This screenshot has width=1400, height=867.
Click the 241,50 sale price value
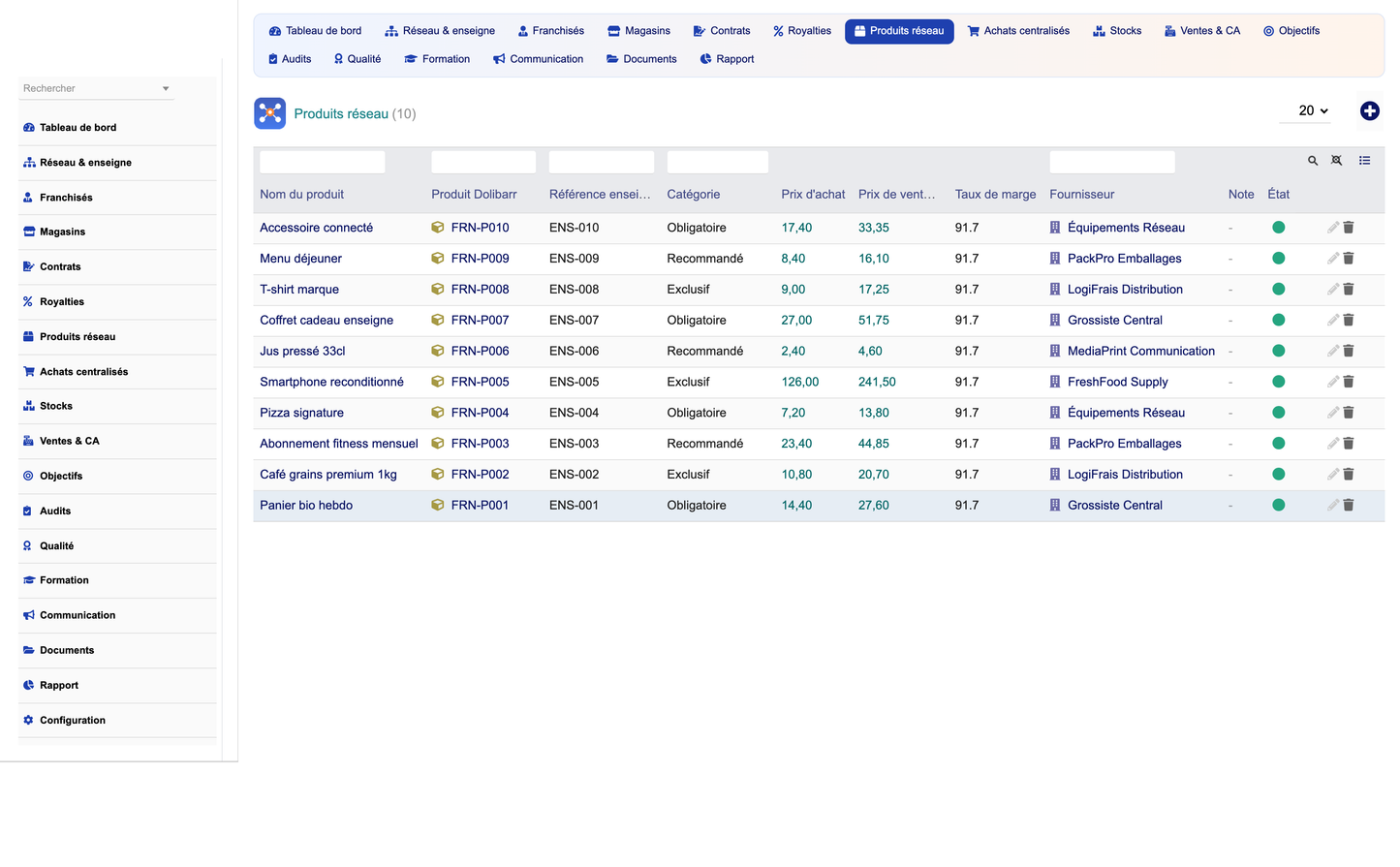coord(877,382)
